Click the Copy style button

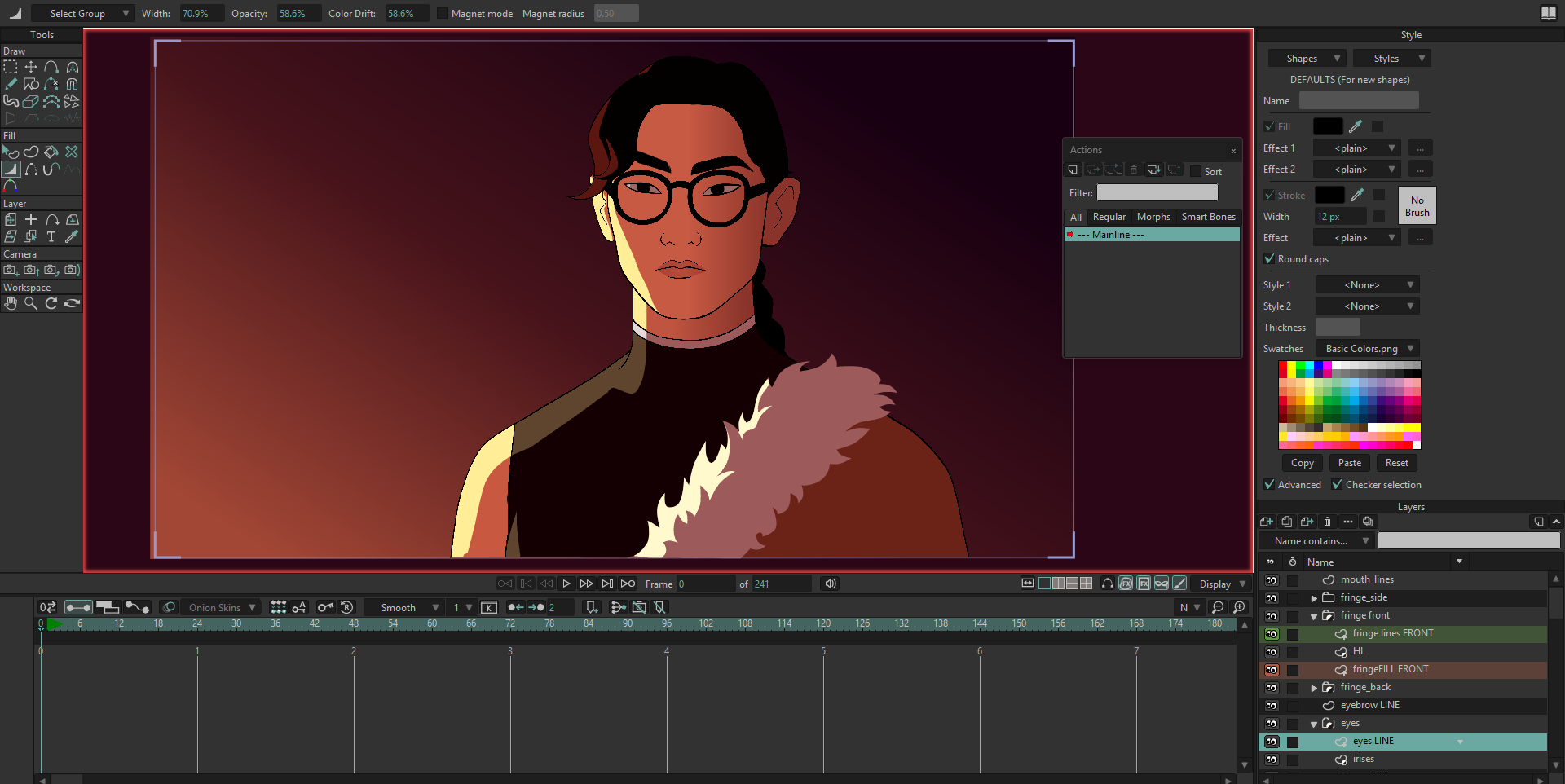tap(1302, 463)
